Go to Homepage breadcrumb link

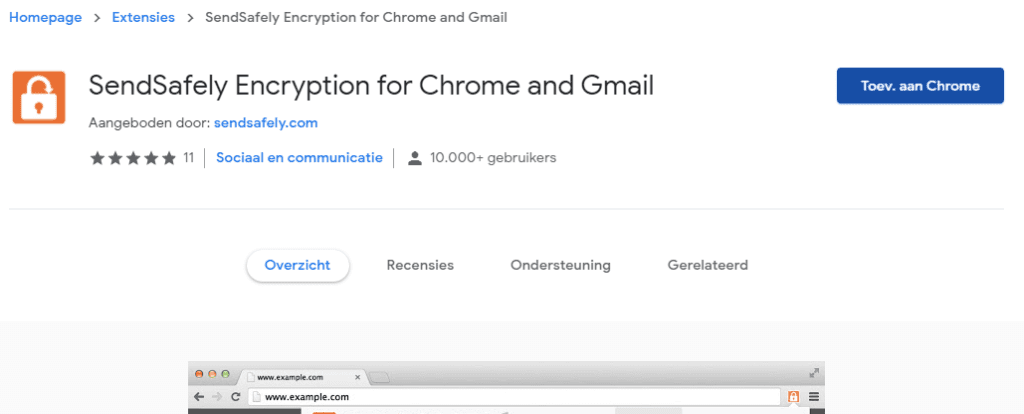click(45, 18)
